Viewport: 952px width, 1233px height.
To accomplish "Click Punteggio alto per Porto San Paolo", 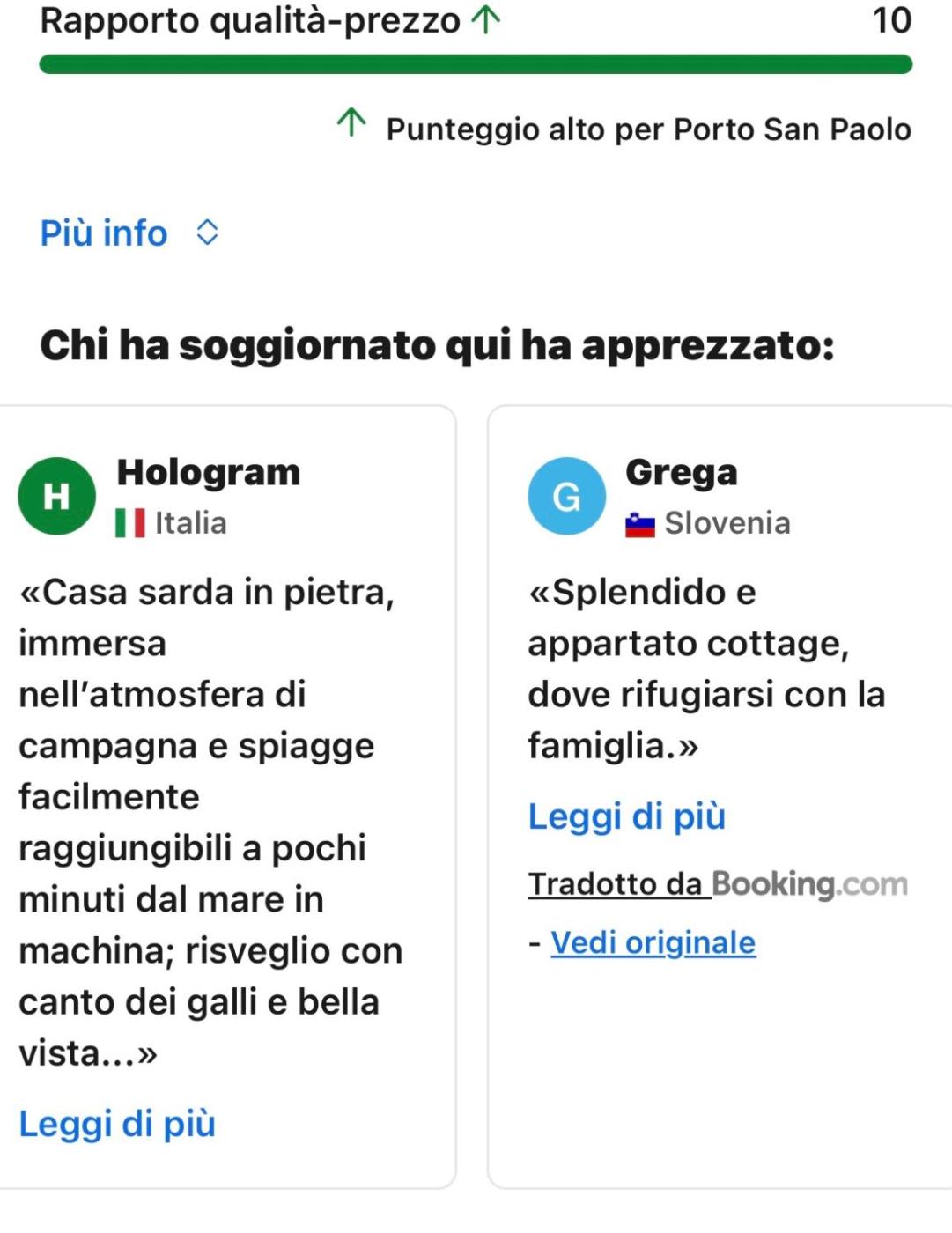I will pos(648,129).
